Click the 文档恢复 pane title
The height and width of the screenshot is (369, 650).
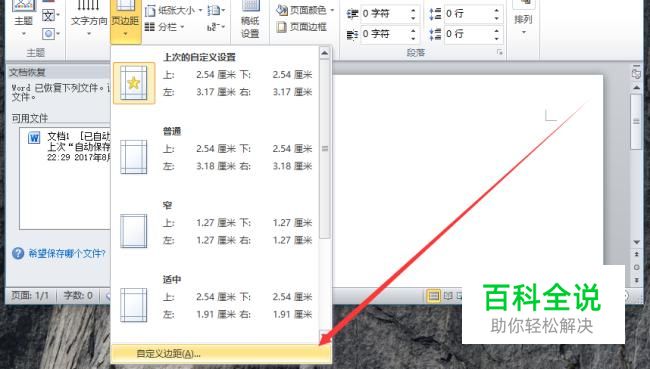27,72
